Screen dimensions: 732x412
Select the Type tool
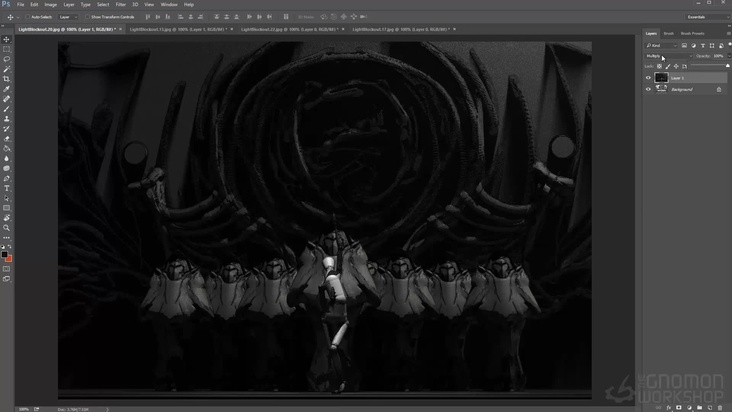[x=7, y=189]
